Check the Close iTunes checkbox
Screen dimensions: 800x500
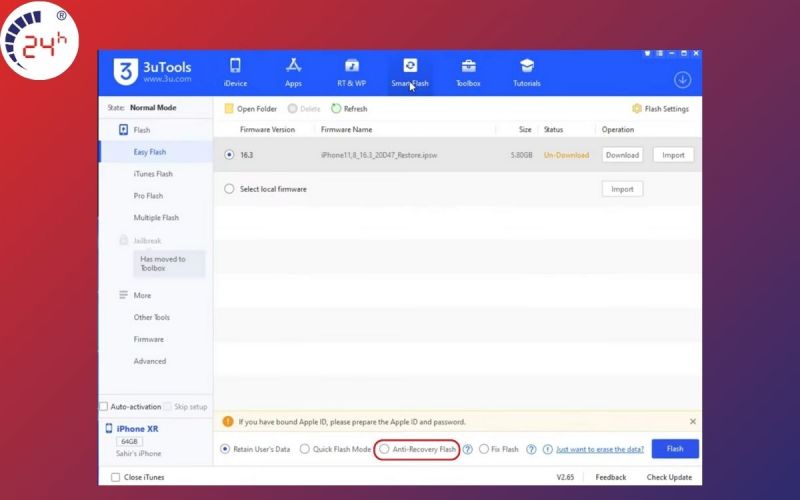(116, 477)
